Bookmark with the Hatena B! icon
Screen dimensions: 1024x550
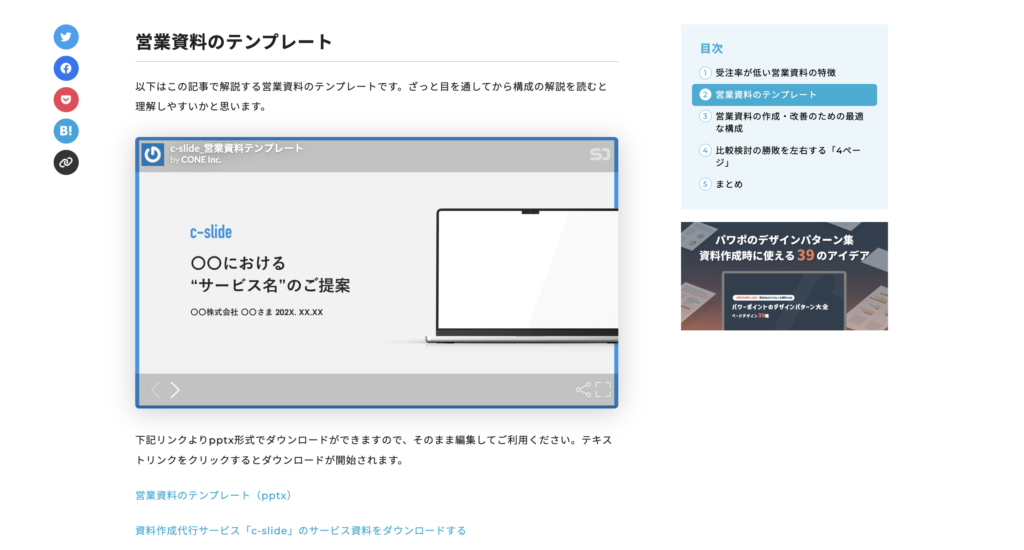click(66, 131)
